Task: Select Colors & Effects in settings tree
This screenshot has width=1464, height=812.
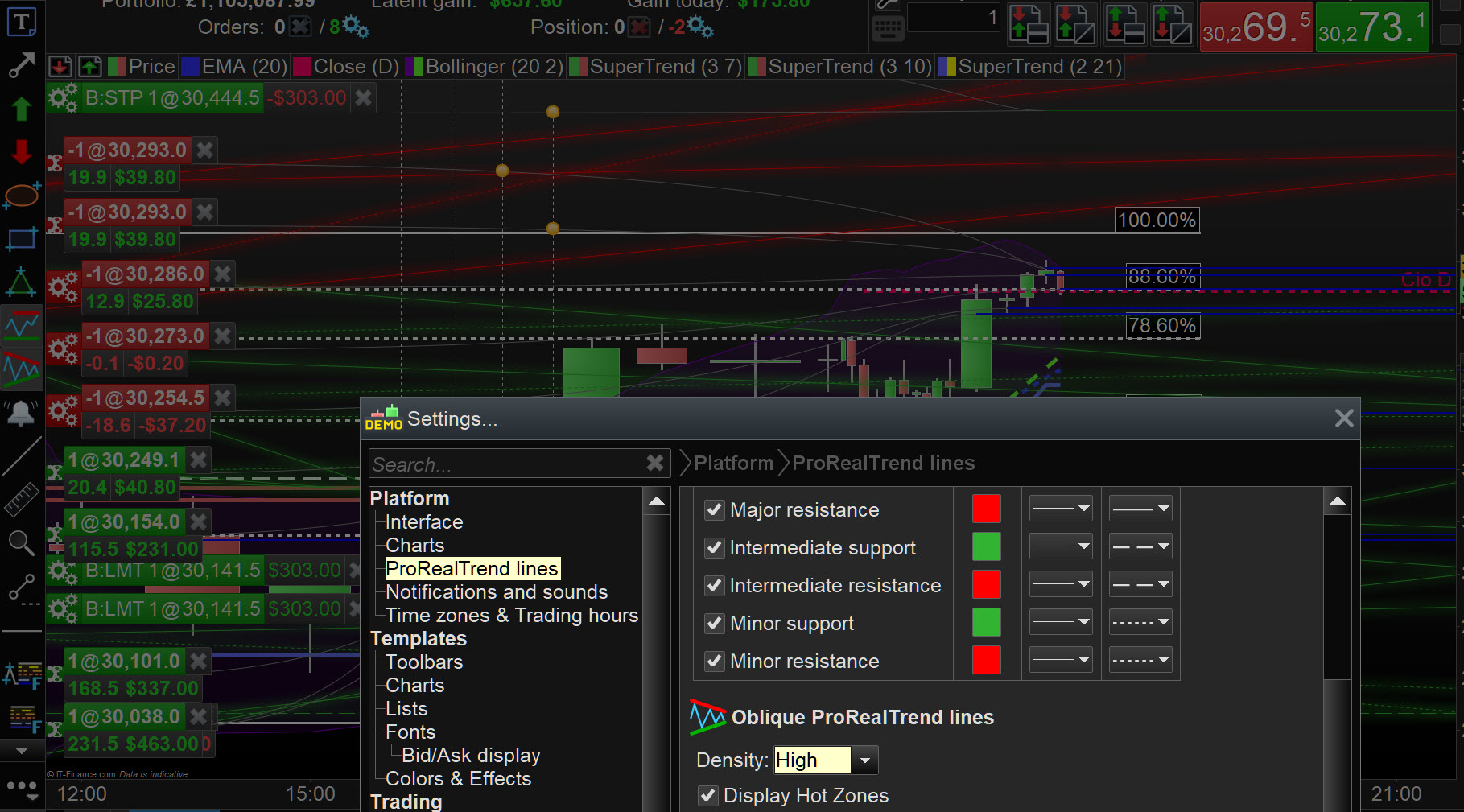Action: (458, 779)
